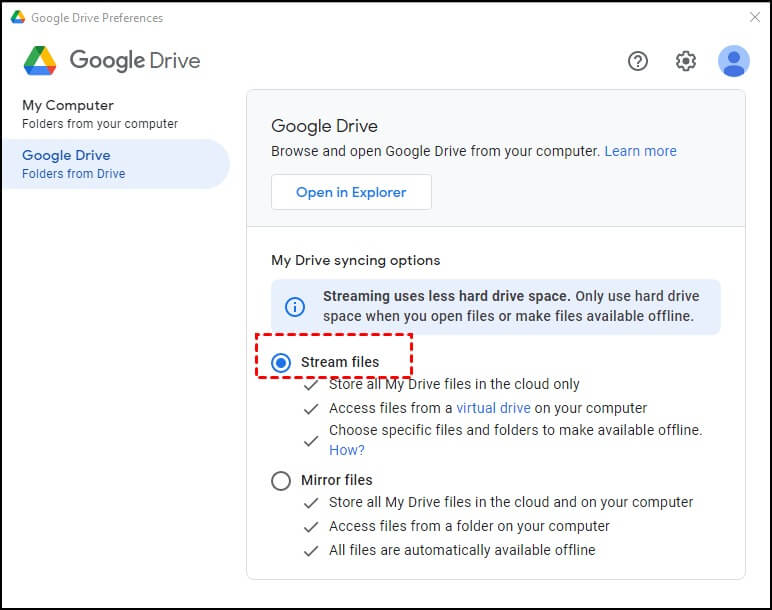Open the virtual drive link

[x=493, y=408]
